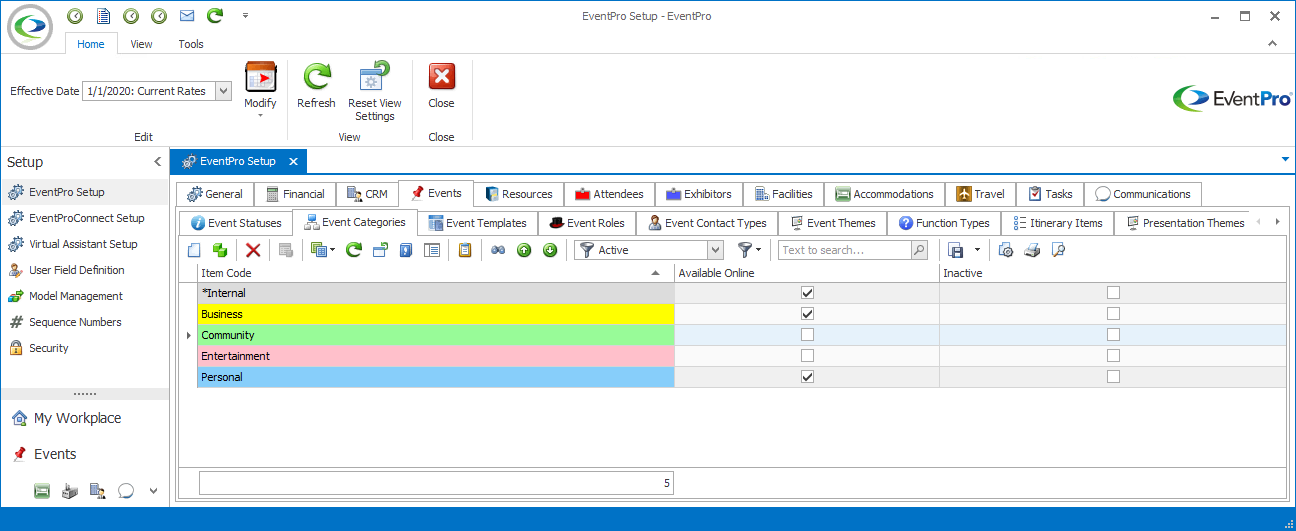Open the Communications setup tab

pyautogui.click(x=1143, y=194)
